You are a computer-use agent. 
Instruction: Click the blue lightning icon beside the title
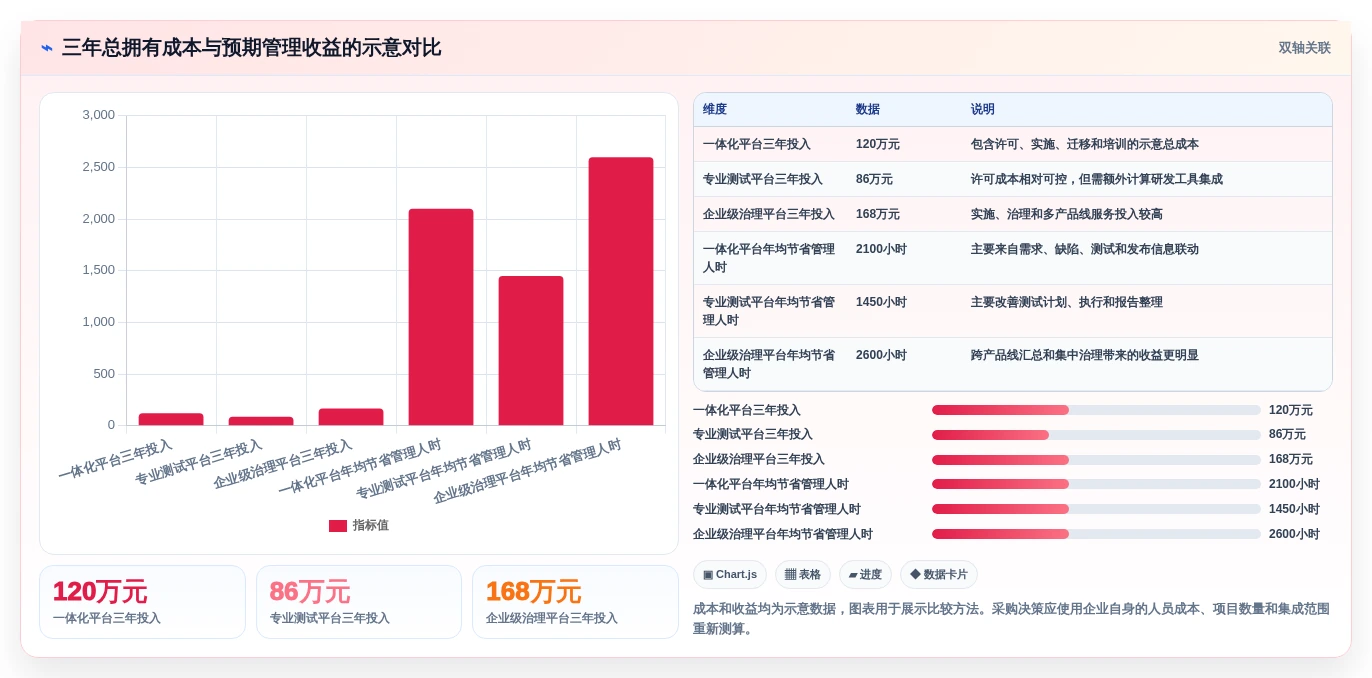(47, 48)
